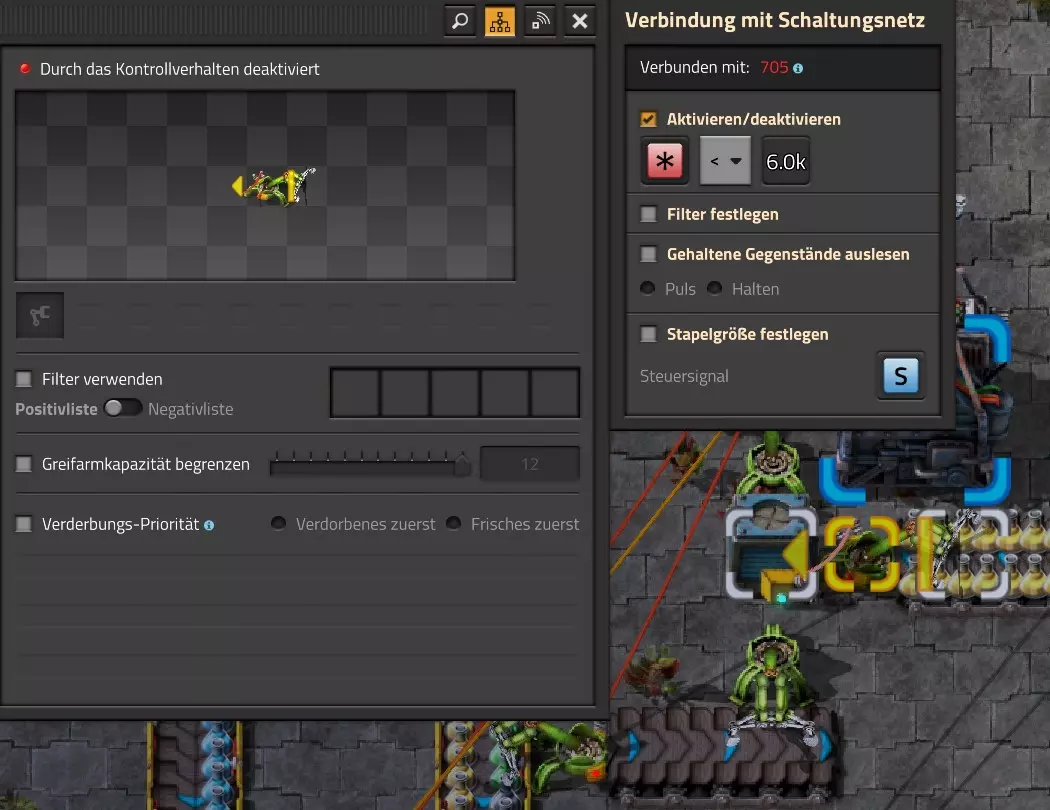This screenshot has width=1050, height=810.
Task: Click the Steuersignal label
Action: click(684, 376)
